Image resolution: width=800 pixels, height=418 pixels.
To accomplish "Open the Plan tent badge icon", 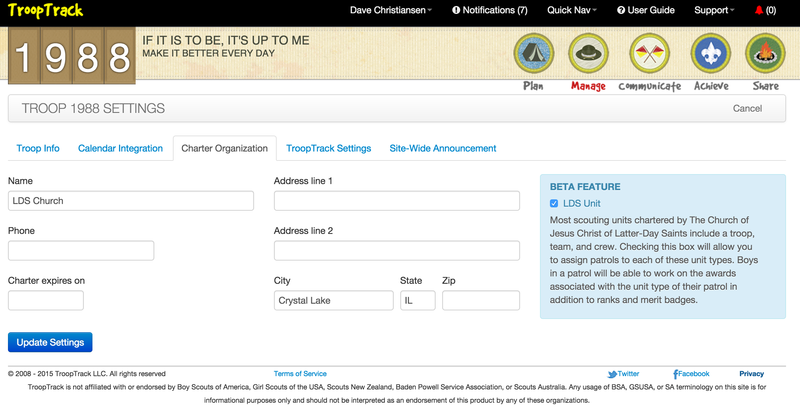I will (534, 53).
